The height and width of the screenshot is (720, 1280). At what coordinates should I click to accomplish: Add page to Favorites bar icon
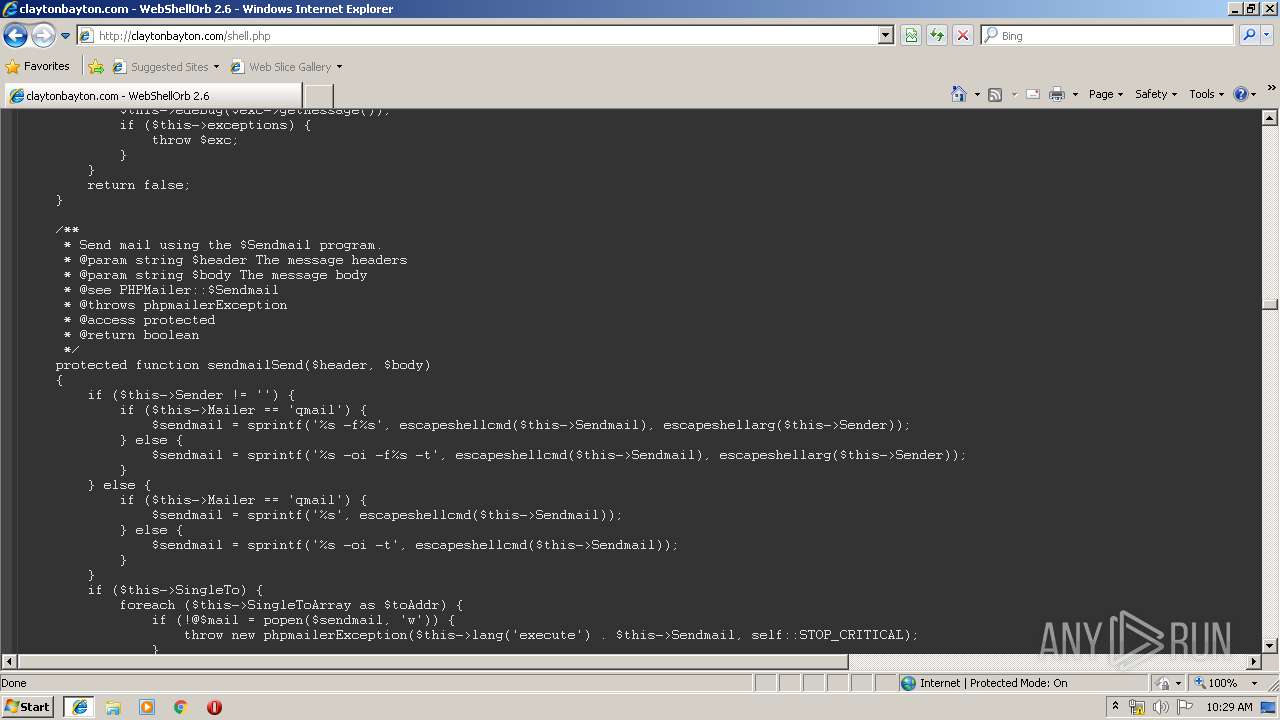click(x=96, y=67)
